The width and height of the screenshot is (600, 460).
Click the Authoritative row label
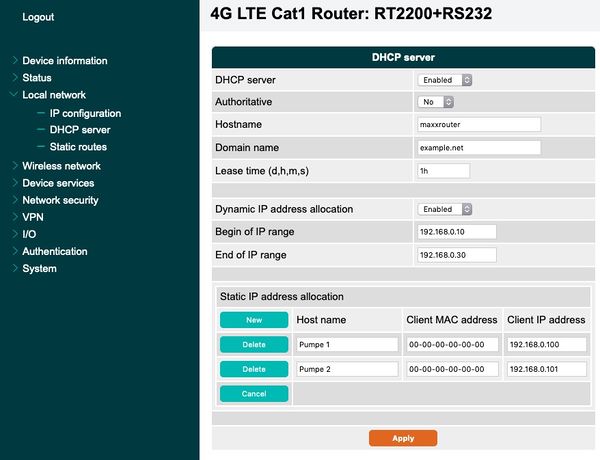243,102
